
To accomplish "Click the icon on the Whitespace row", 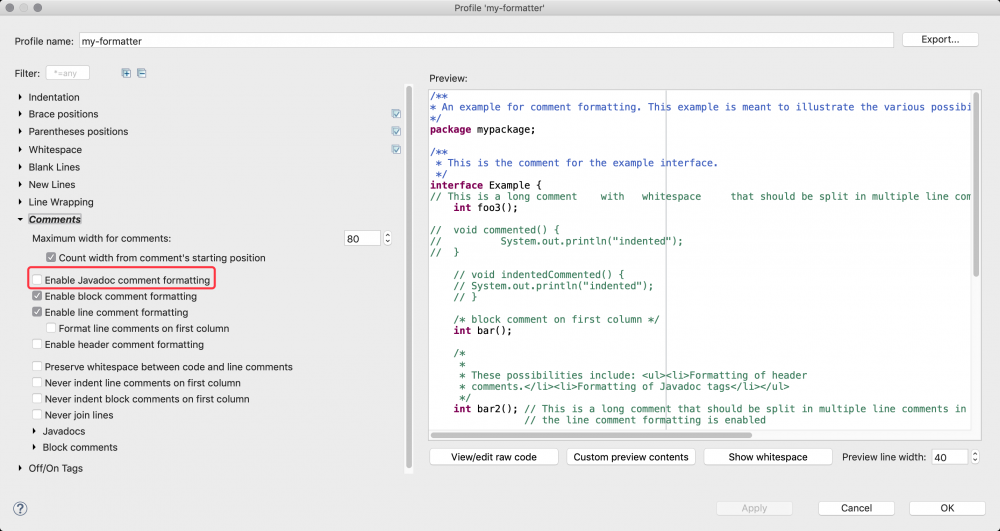I will 397,150.
